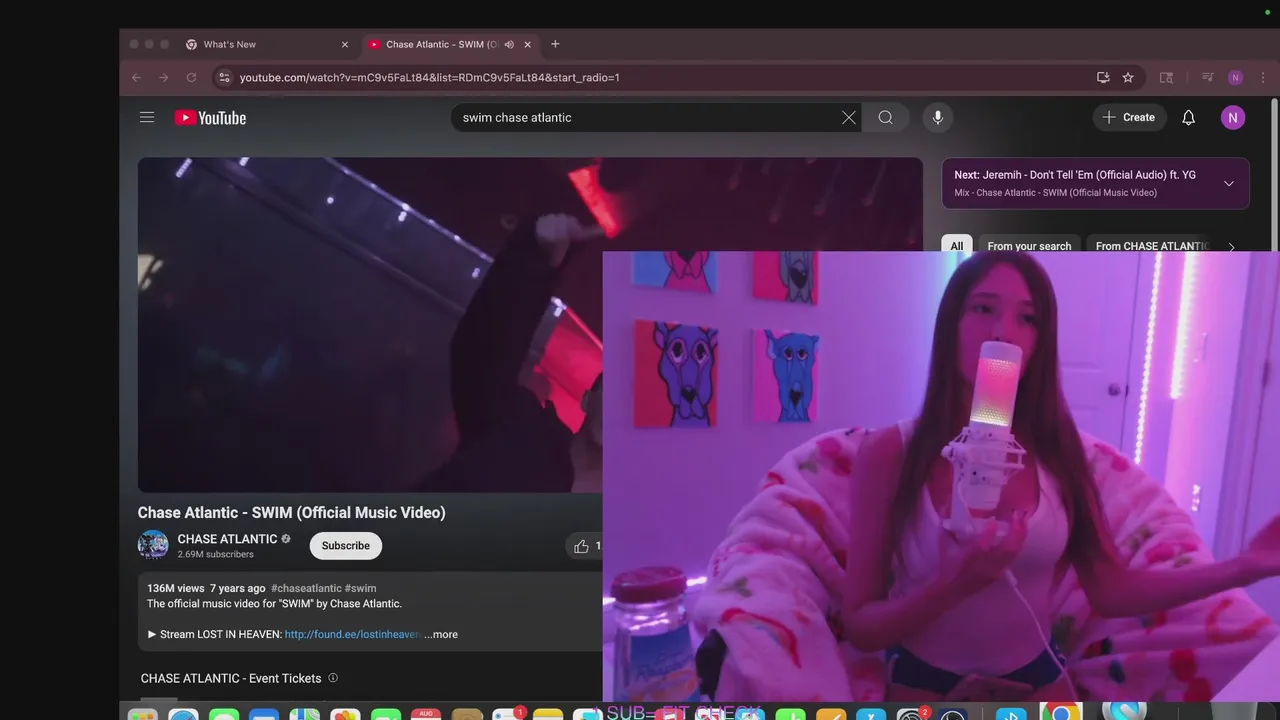Open Chrome media controls icon

tap(1208, 77)
